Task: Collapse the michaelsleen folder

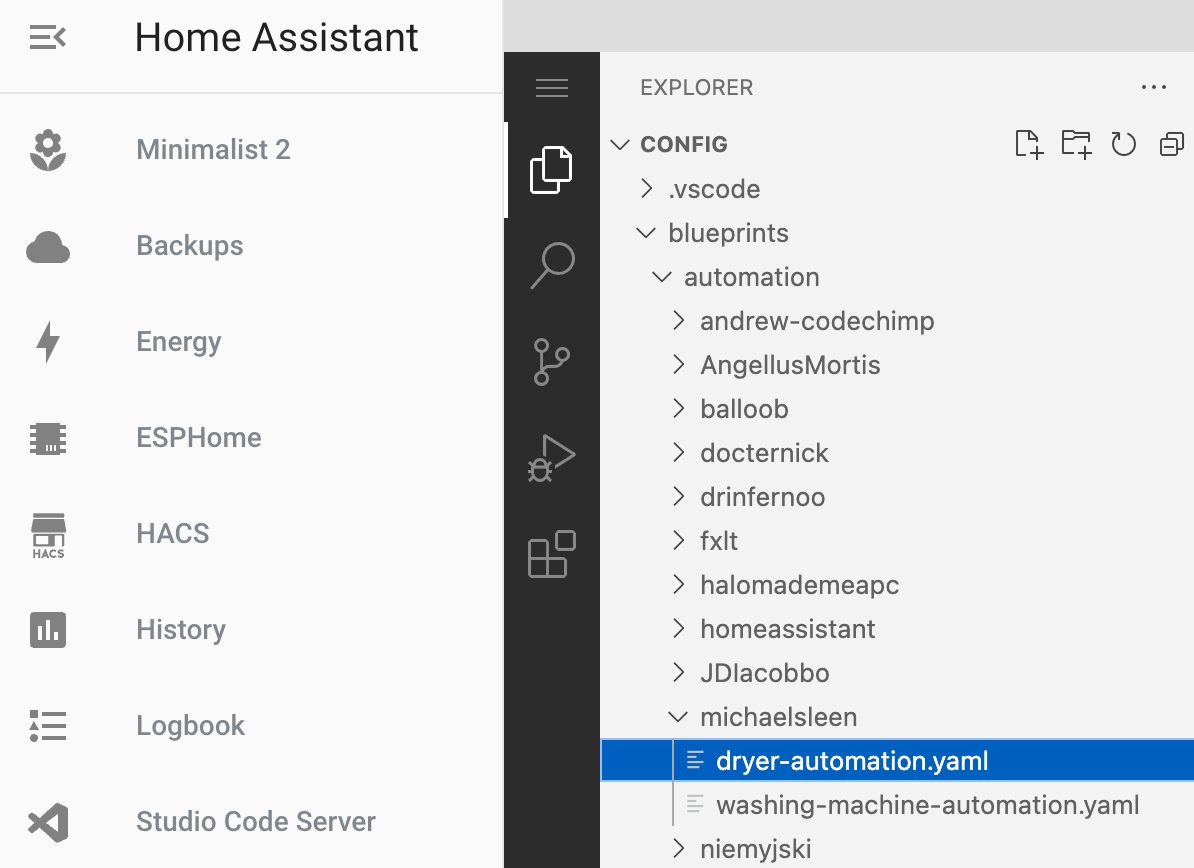Action: pos(678,716)
